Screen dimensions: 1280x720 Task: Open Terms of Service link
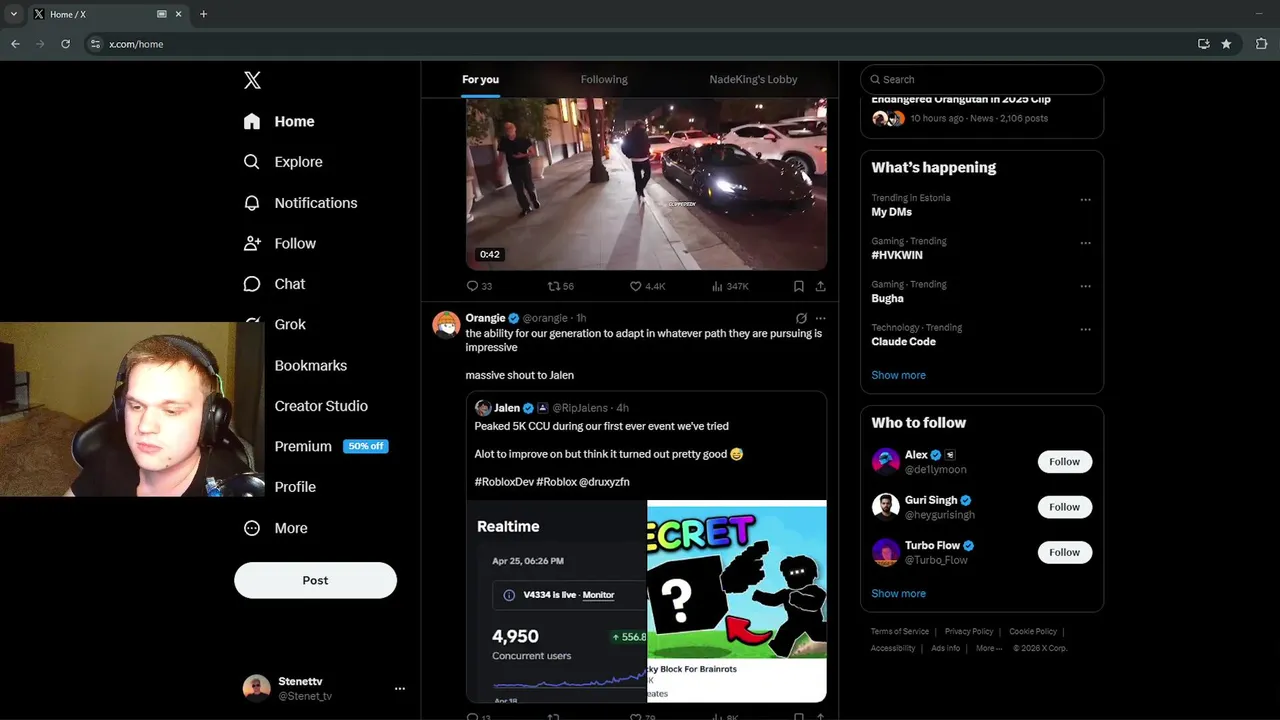pos(900,632)
